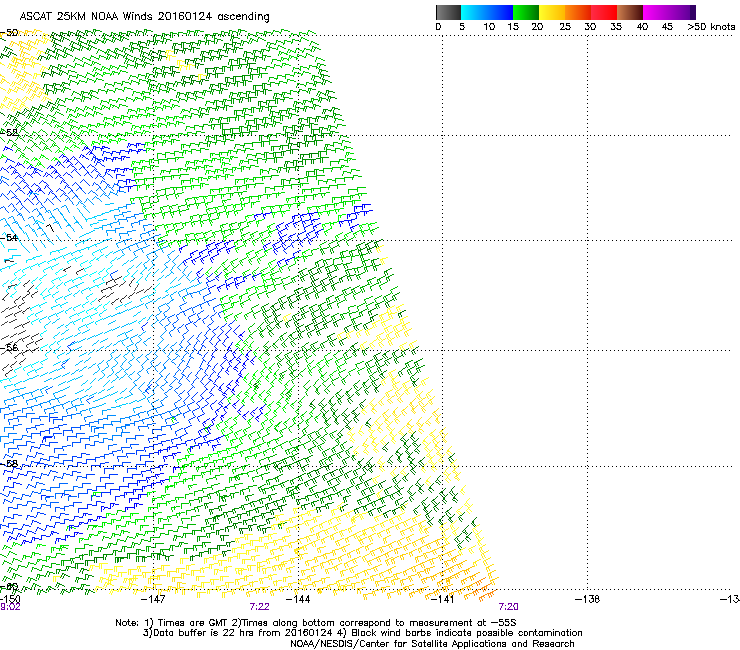Click the purple time stamp '7:22'
Screen dimensions: 740x650
pyautogui.click(x=260, y=607)
